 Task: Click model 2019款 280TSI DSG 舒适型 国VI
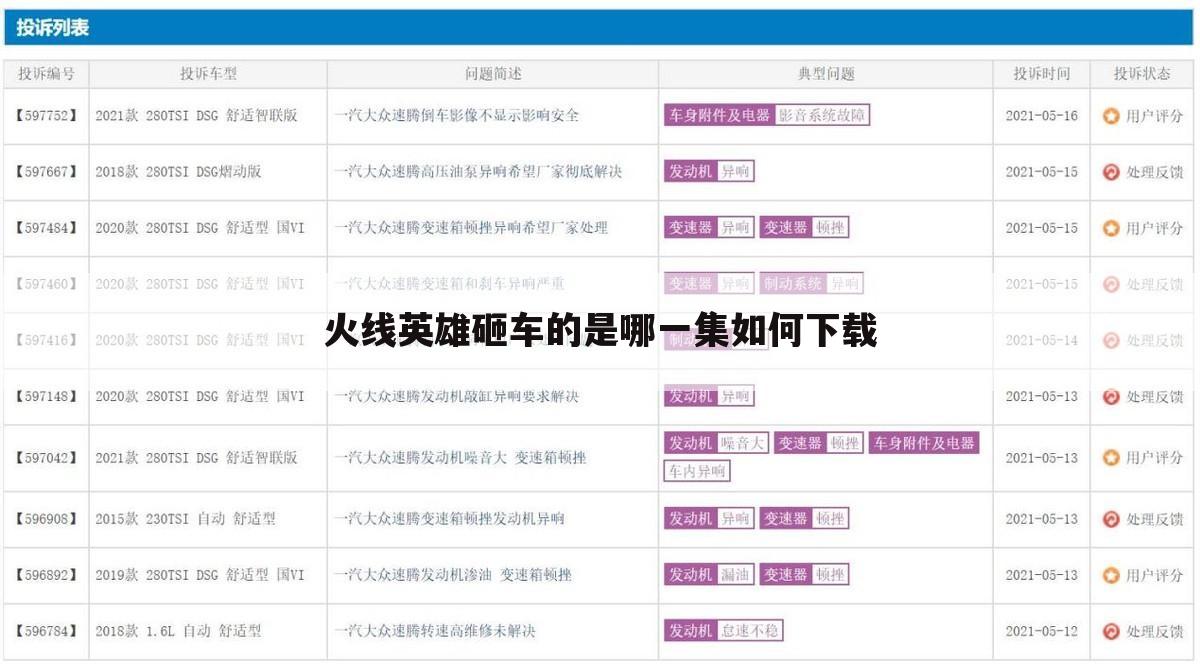200,576
